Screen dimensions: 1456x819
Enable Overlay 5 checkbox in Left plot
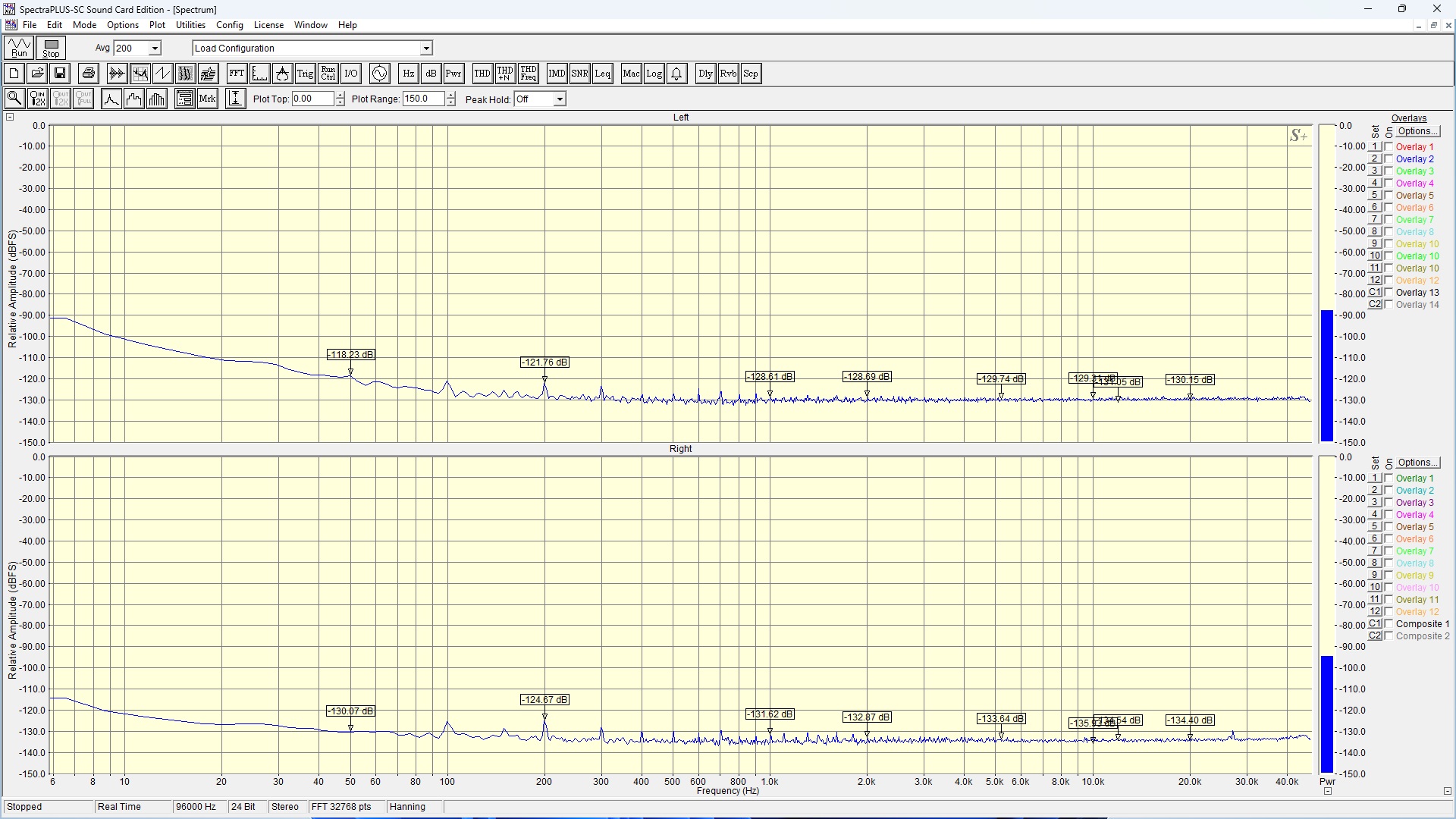pyautogui.click(x=1389, y=196)
